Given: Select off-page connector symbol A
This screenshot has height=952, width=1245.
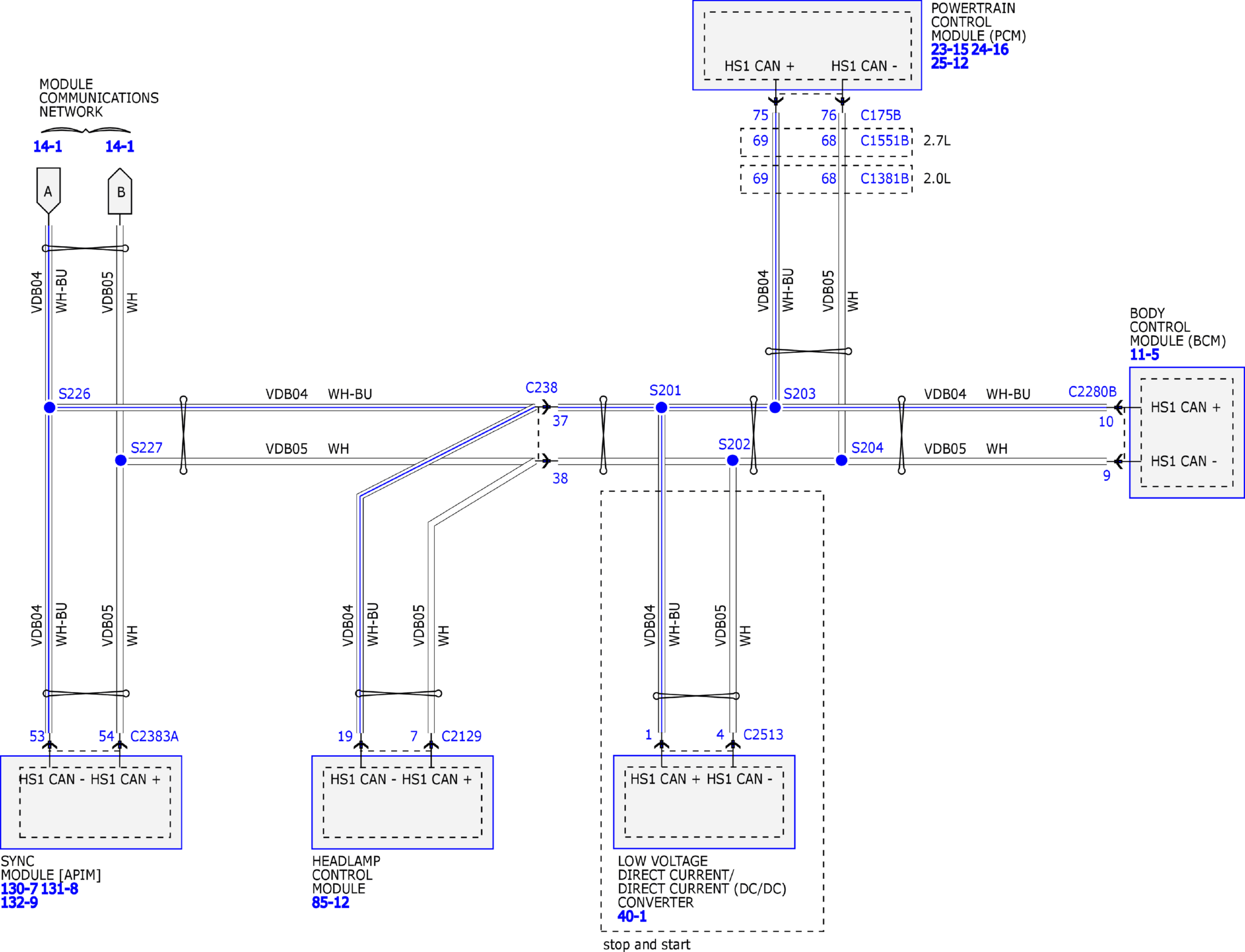Looking at the screenshot, I should click(49, 191).
